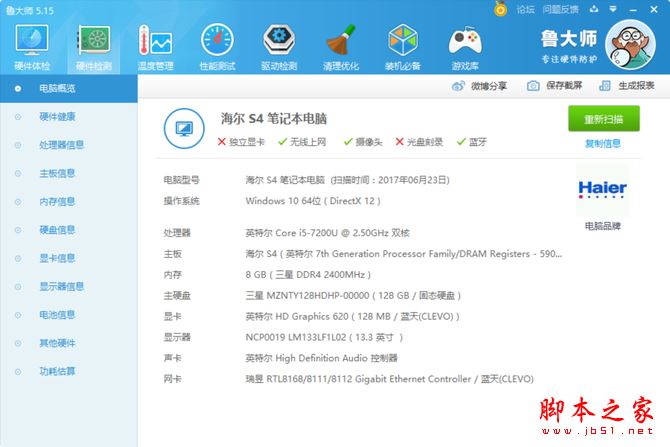Click 无线上网 status indicator
The height and width of the screenshot is (447, 670).
302,142
